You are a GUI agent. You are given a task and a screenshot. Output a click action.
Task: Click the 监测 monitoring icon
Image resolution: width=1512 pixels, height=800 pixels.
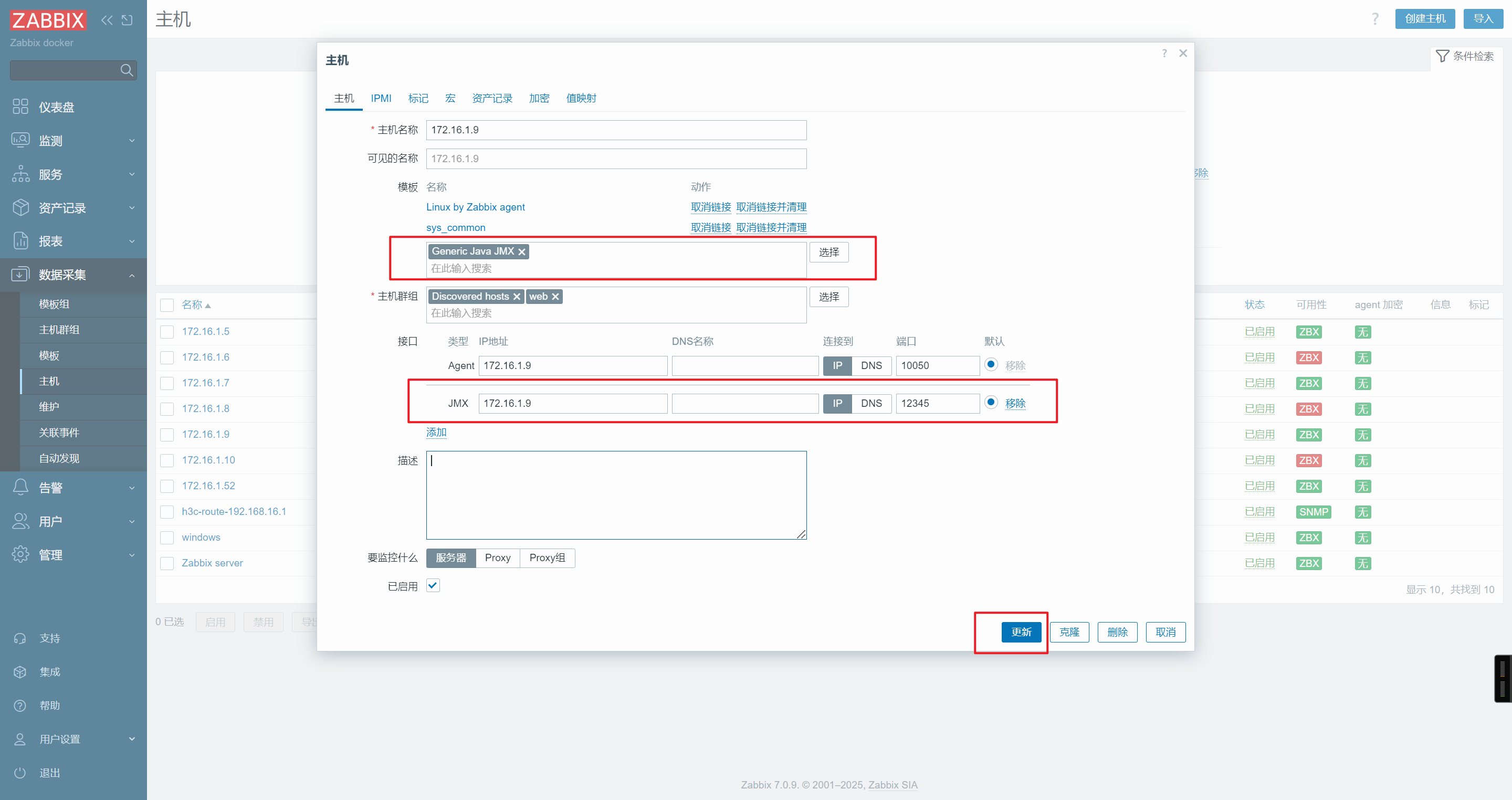point(20,140)
